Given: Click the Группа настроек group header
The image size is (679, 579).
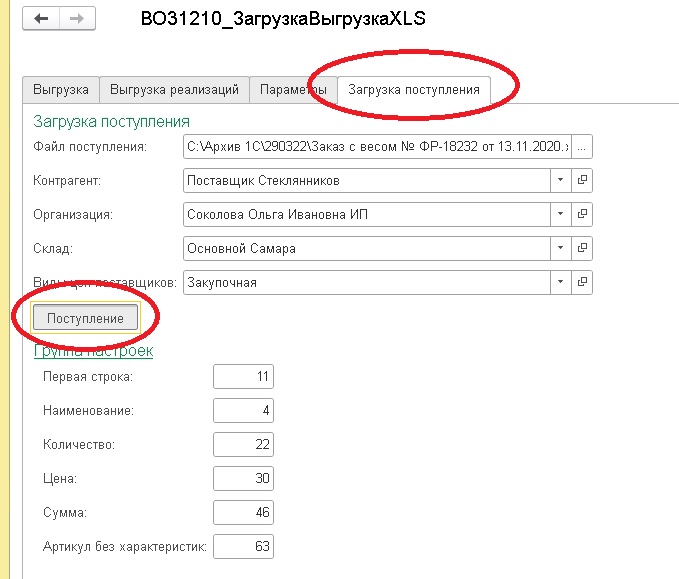Looking at the screenshot, I should point(93,351).
